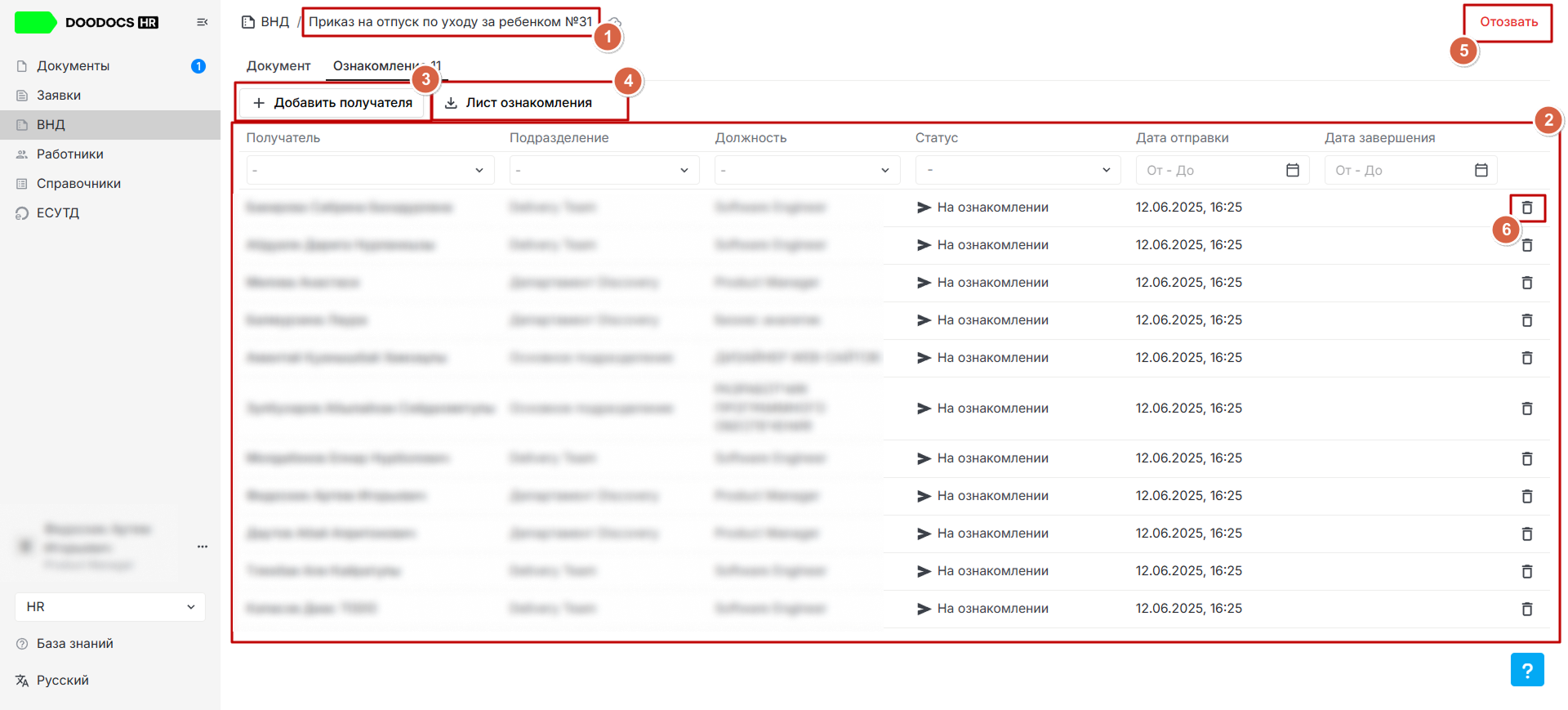The image size is (1568, 710).
Task: Open the HR workspace dropdown
Action: 110,607
